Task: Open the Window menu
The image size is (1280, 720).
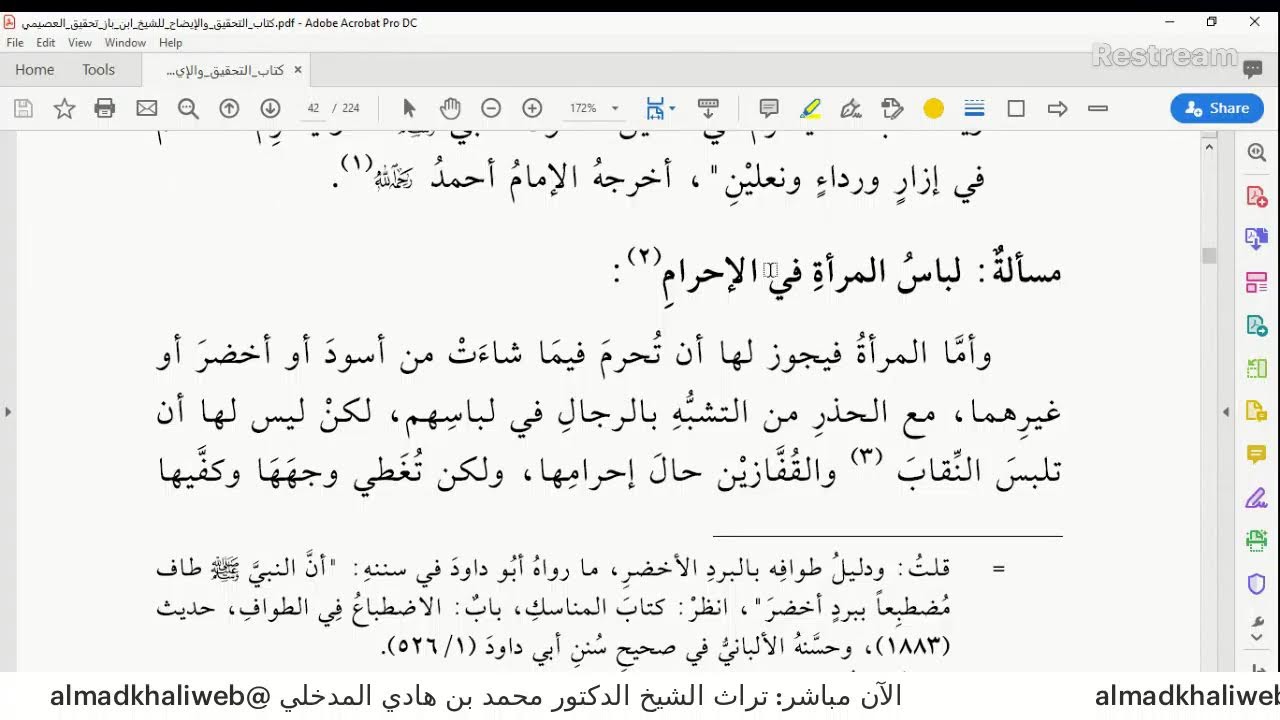Action: coord(125,43)
